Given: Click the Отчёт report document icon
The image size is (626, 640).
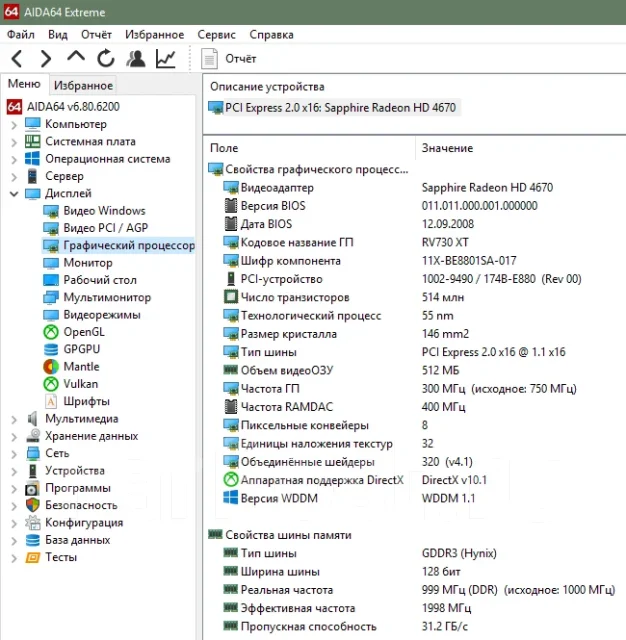Looking at the screenshot, I should coord(210,59).
